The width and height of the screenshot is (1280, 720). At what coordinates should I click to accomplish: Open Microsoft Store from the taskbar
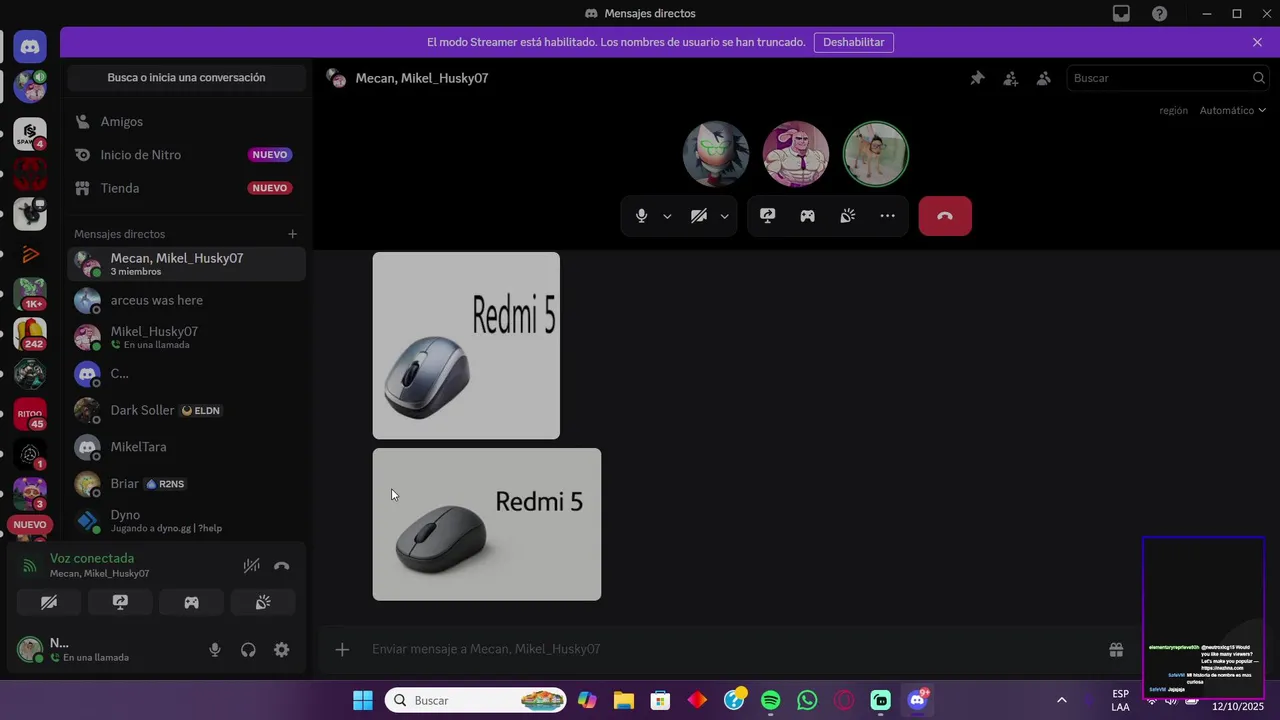click(x=660, y=700)
